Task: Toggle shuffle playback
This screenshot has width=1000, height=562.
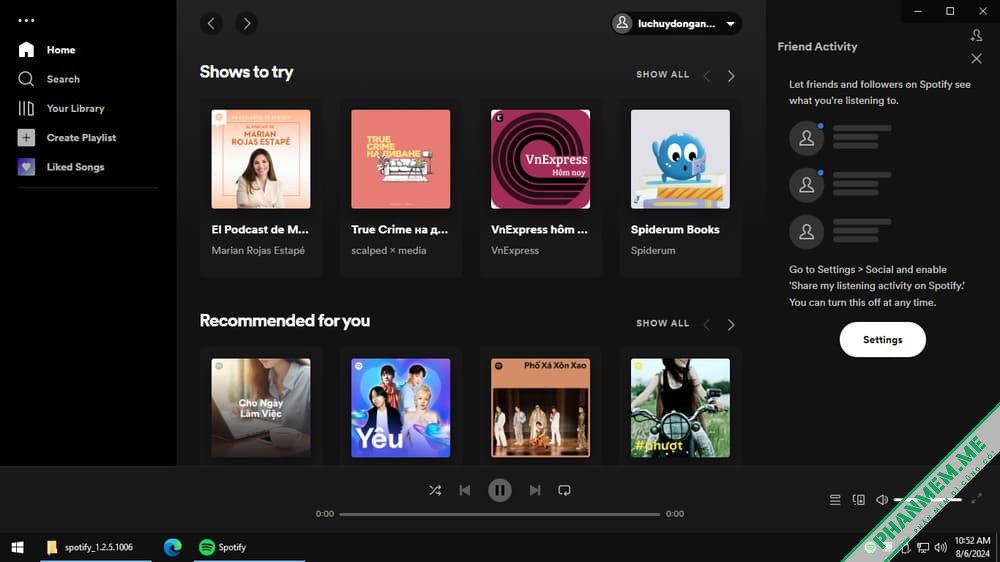Action: (x=435, y=491)
